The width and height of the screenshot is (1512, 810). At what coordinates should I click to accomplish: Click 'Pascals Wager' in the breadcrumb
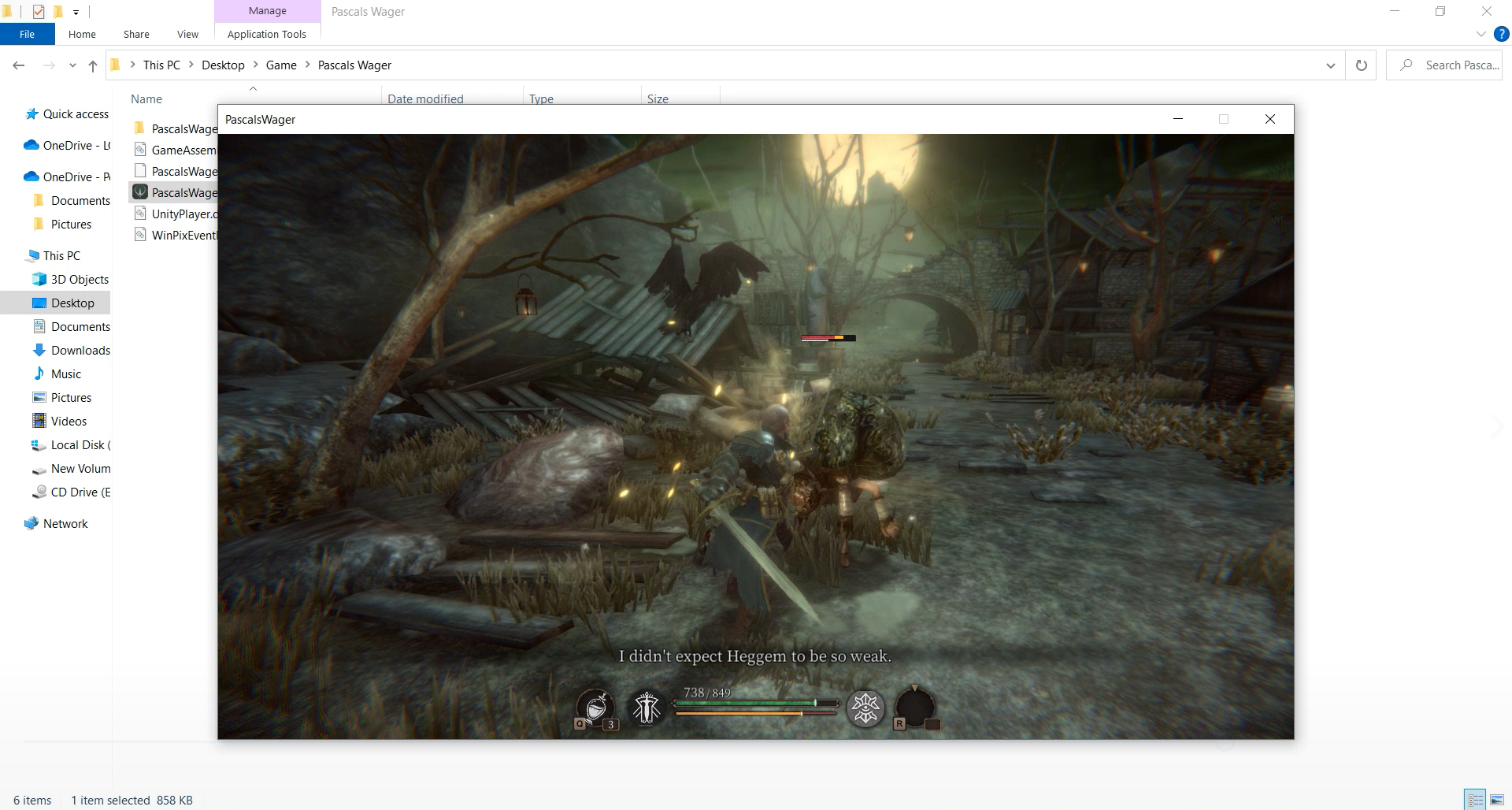(354, 65)
